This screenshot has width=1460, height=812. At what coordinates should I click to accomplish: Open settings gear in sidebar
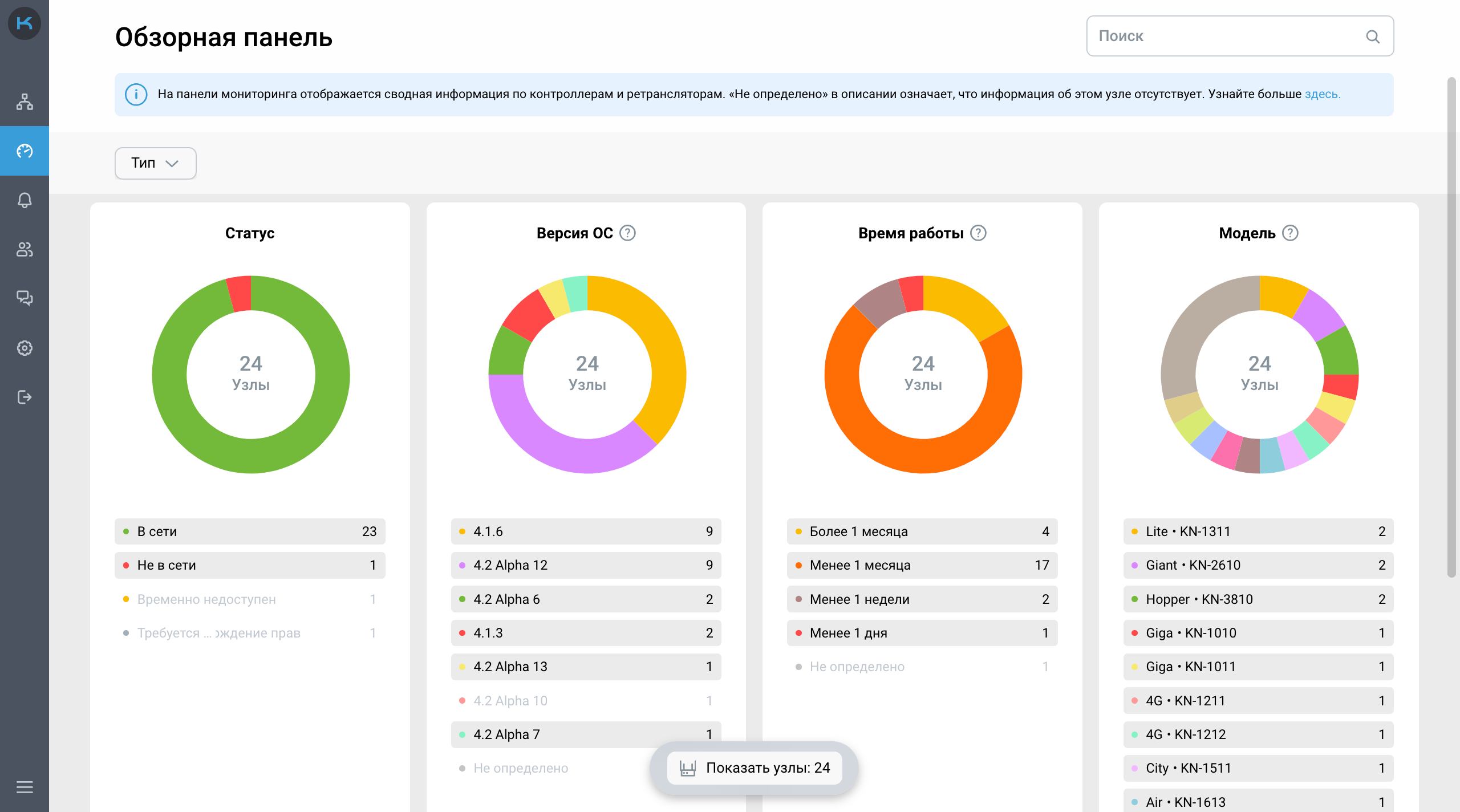tap(25, 348)
